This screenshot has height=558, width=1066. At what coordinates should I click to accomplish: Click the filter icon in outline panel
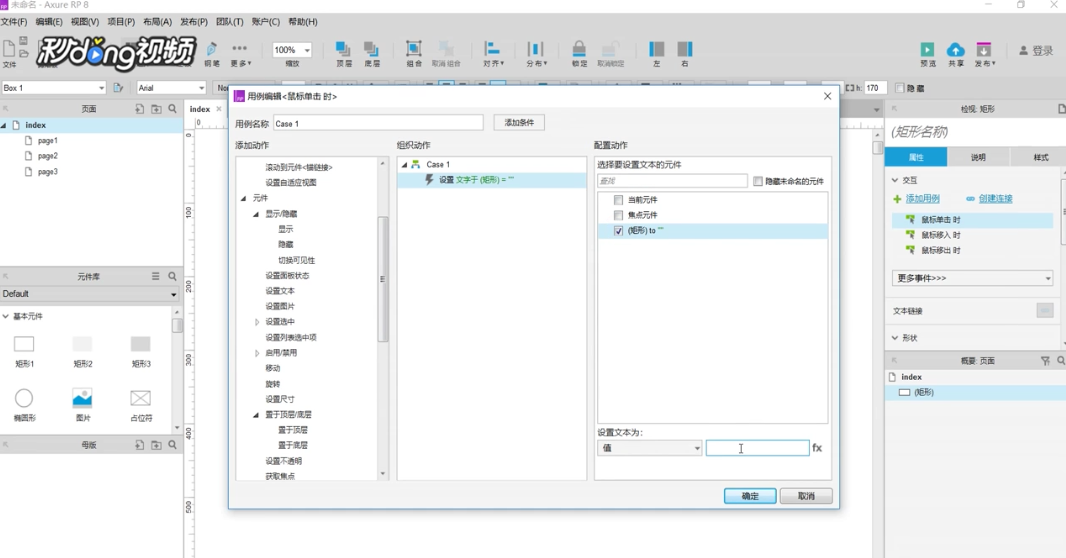1045,361
